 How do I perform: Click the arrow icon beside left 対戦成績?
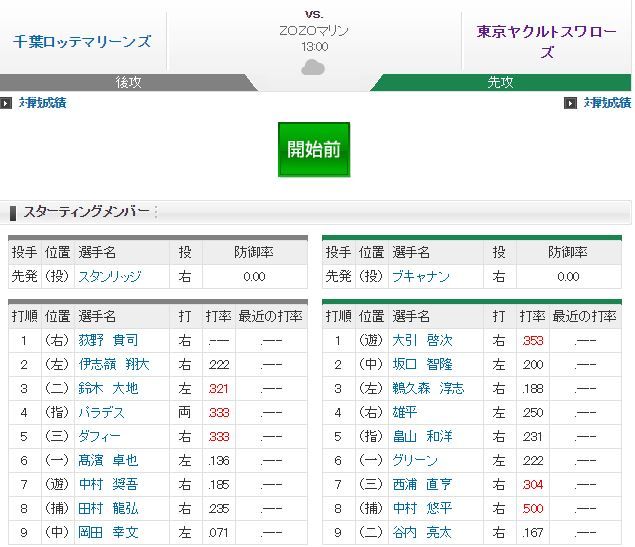pyautogui.click(x=6, y=103)
